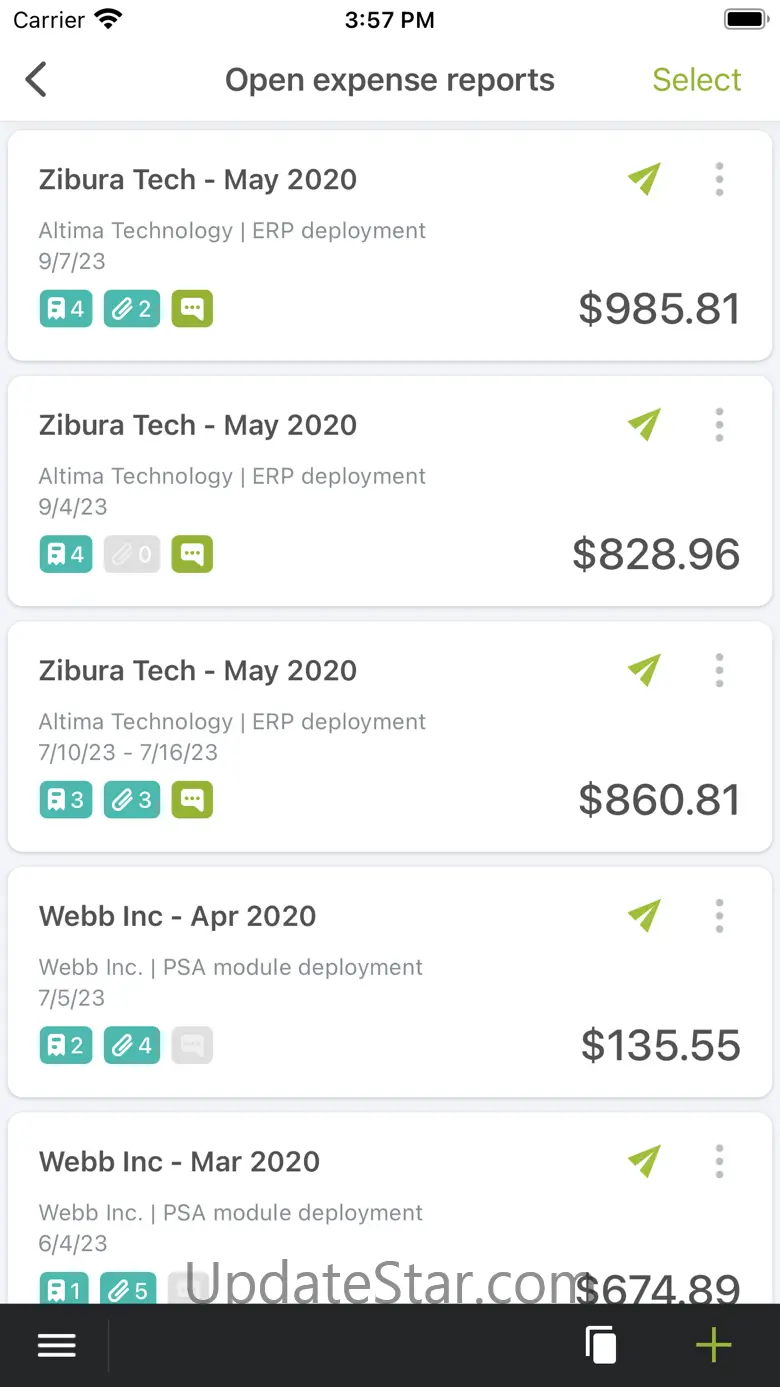780x1387 pixels.
Task: Tap greyed comments icon on Webb Inc Apr report
Action: [192, 1046]
